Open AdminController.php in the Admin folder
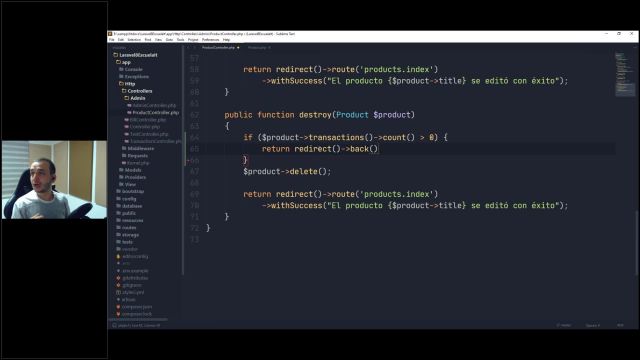The width and height of the screenshot is (640, 360). 154,105
